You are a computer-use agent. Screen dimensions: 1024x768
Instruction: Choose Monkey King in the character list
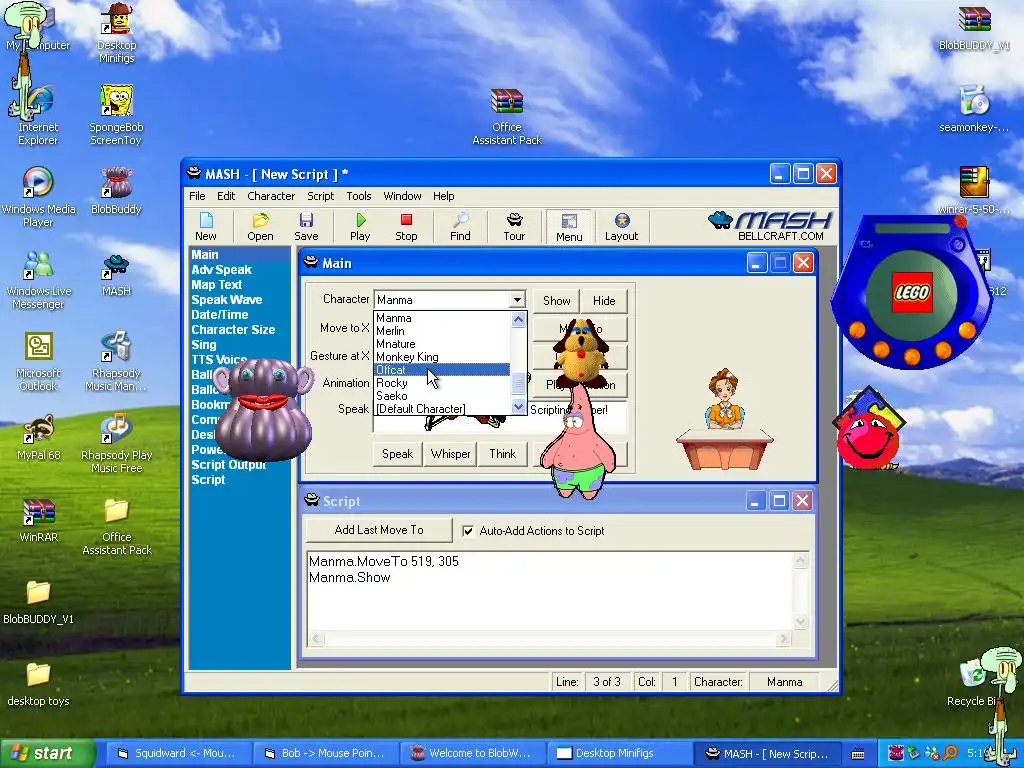click(x=441, y=357)
